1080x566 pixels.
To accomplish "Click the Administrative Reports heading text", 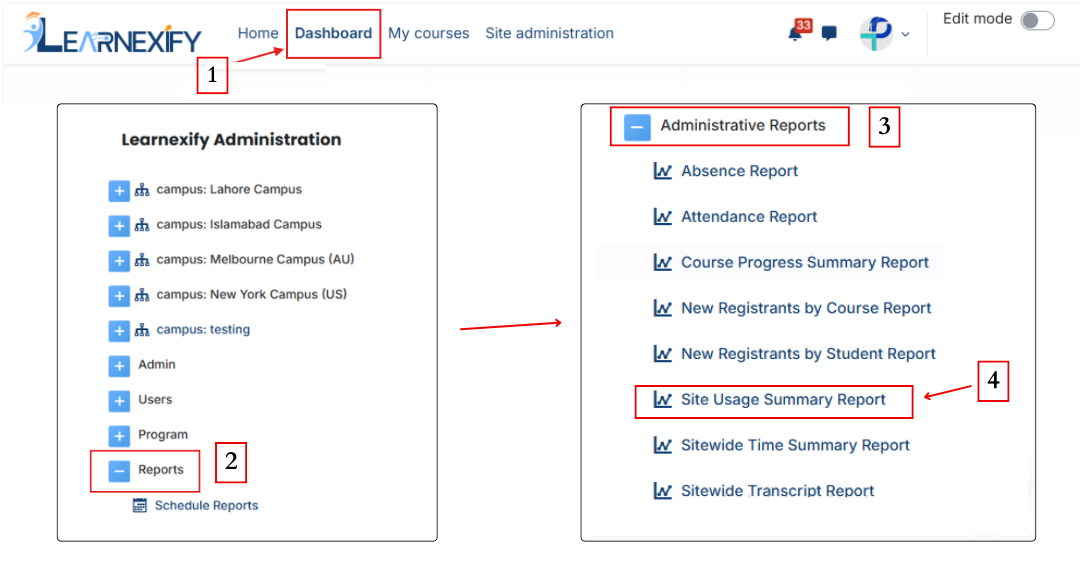I will click(743, 125).
